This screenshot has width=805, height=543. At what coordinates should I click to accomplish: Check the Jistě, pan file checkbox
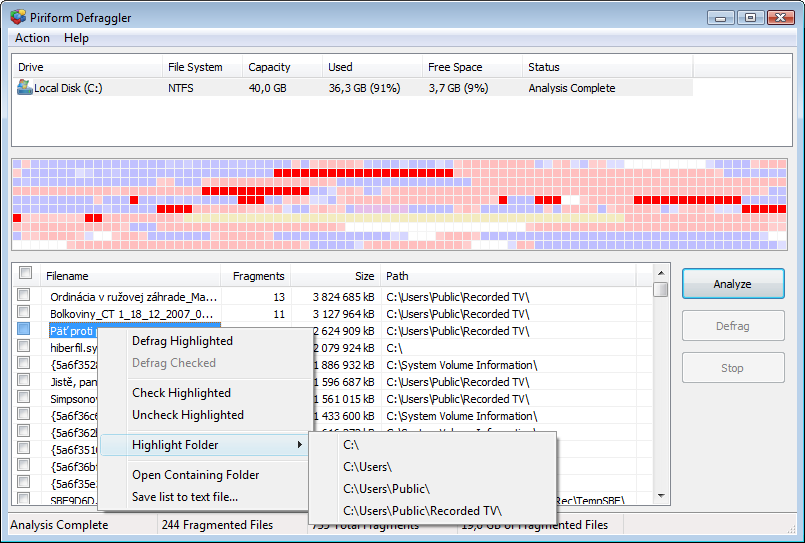(x=24, y=380)
